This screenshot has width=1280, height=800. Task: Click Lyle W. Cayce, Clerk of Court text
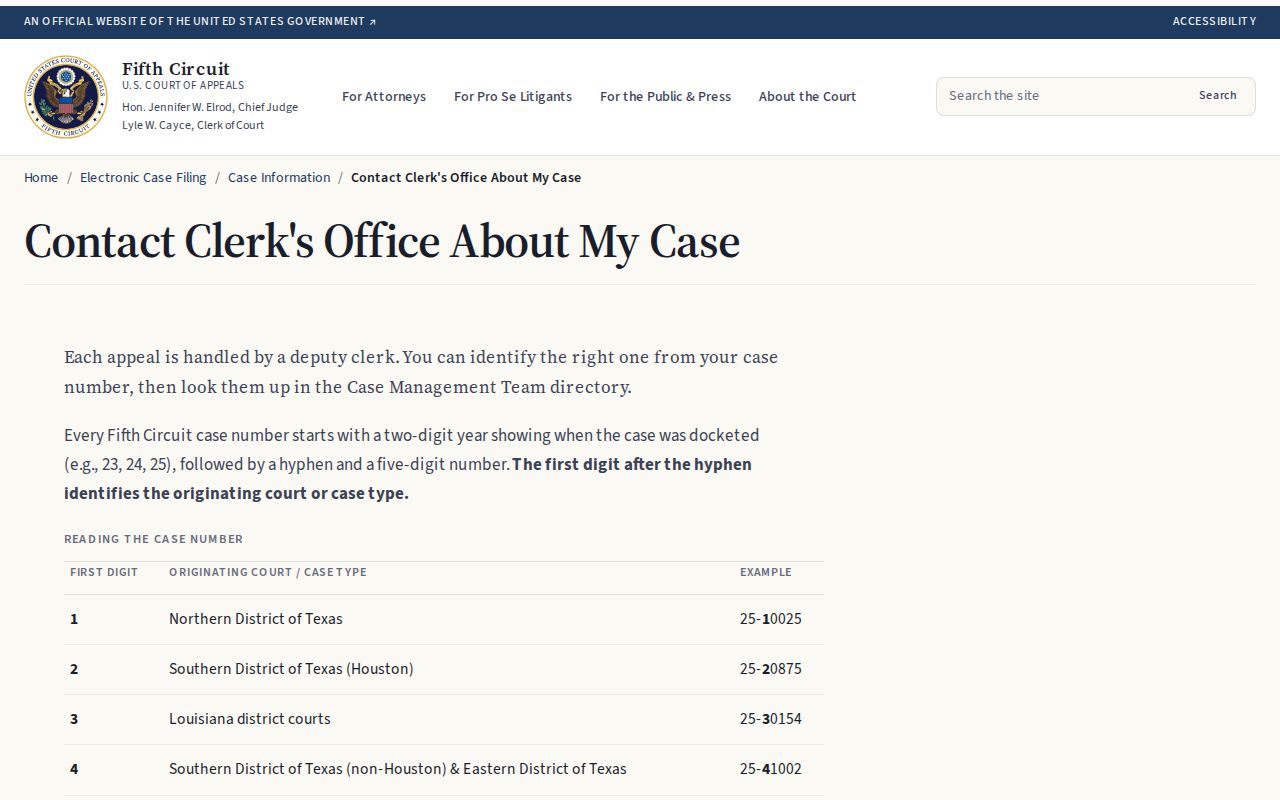tap(193, 125)
